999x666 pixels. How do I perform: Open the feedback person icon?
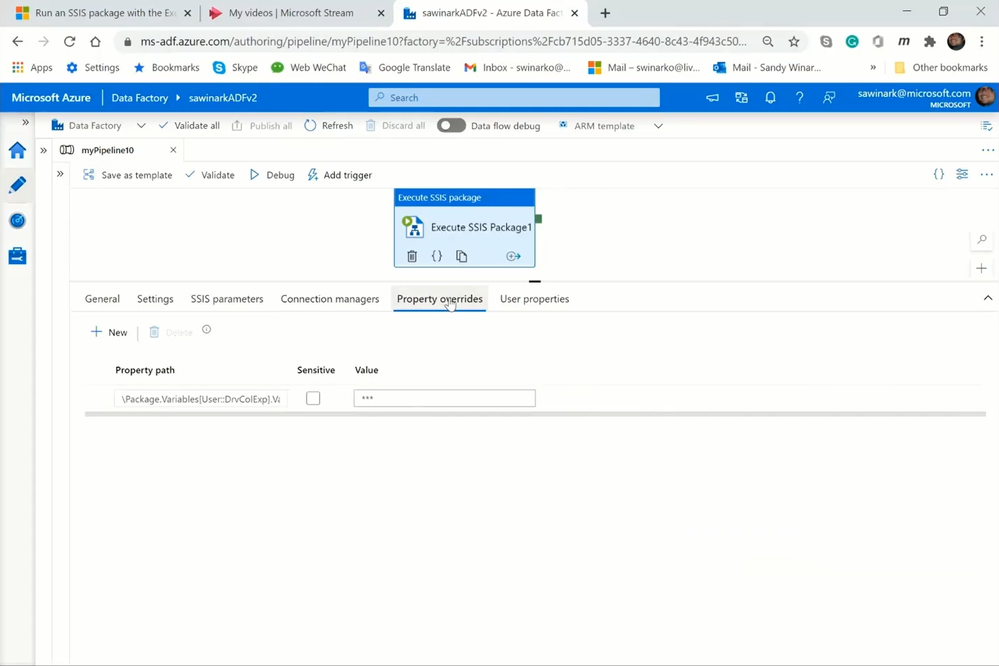pos(828,98)
